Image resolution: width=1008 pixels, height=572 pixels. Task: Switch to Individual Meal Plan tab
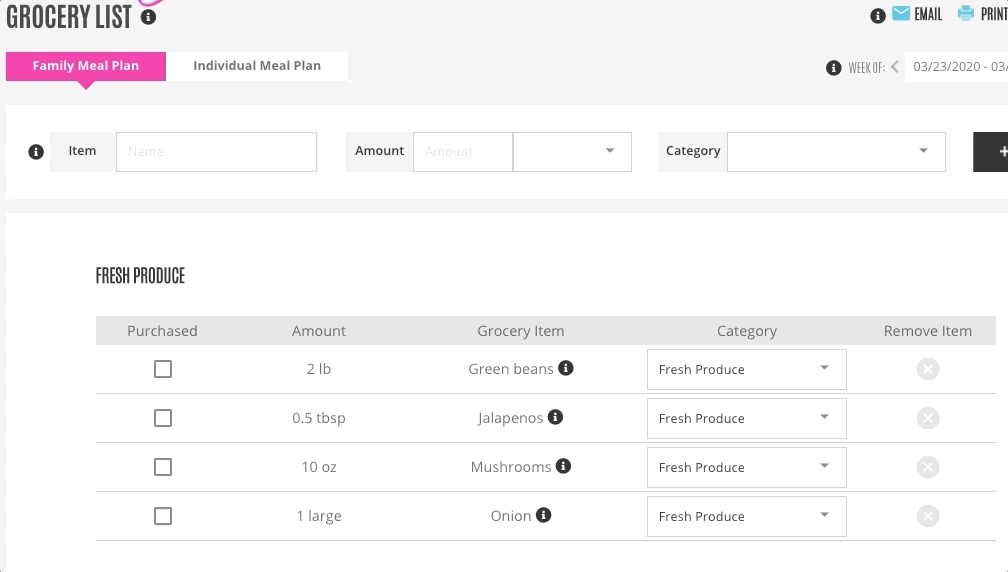[x=257, y=66]
